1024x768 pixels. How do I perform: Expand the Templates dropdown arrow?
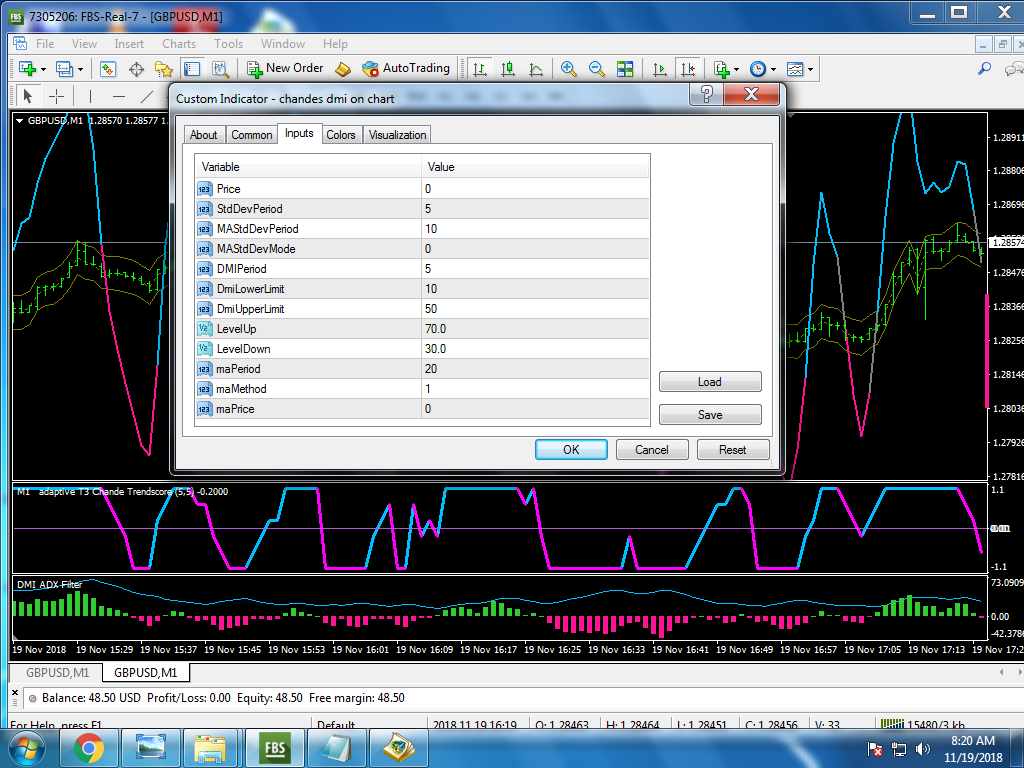[810, 70]
